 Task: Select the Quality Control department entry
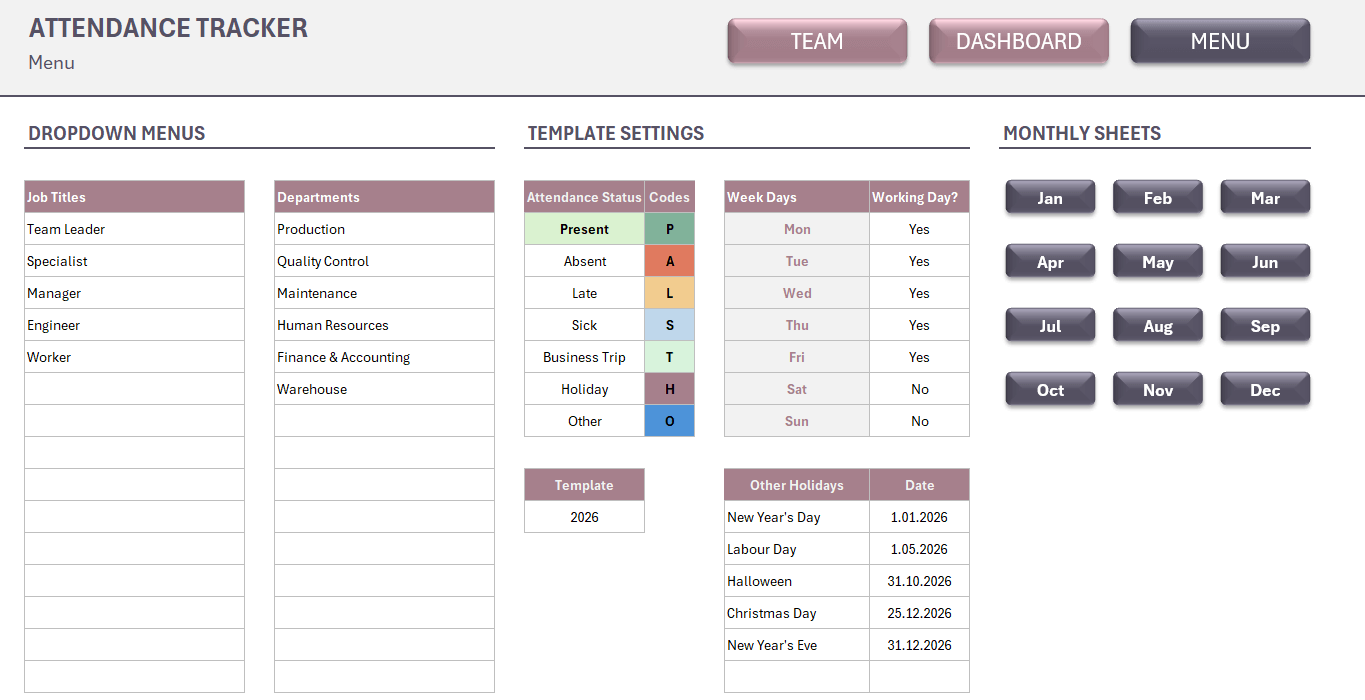tap(384, 261)
